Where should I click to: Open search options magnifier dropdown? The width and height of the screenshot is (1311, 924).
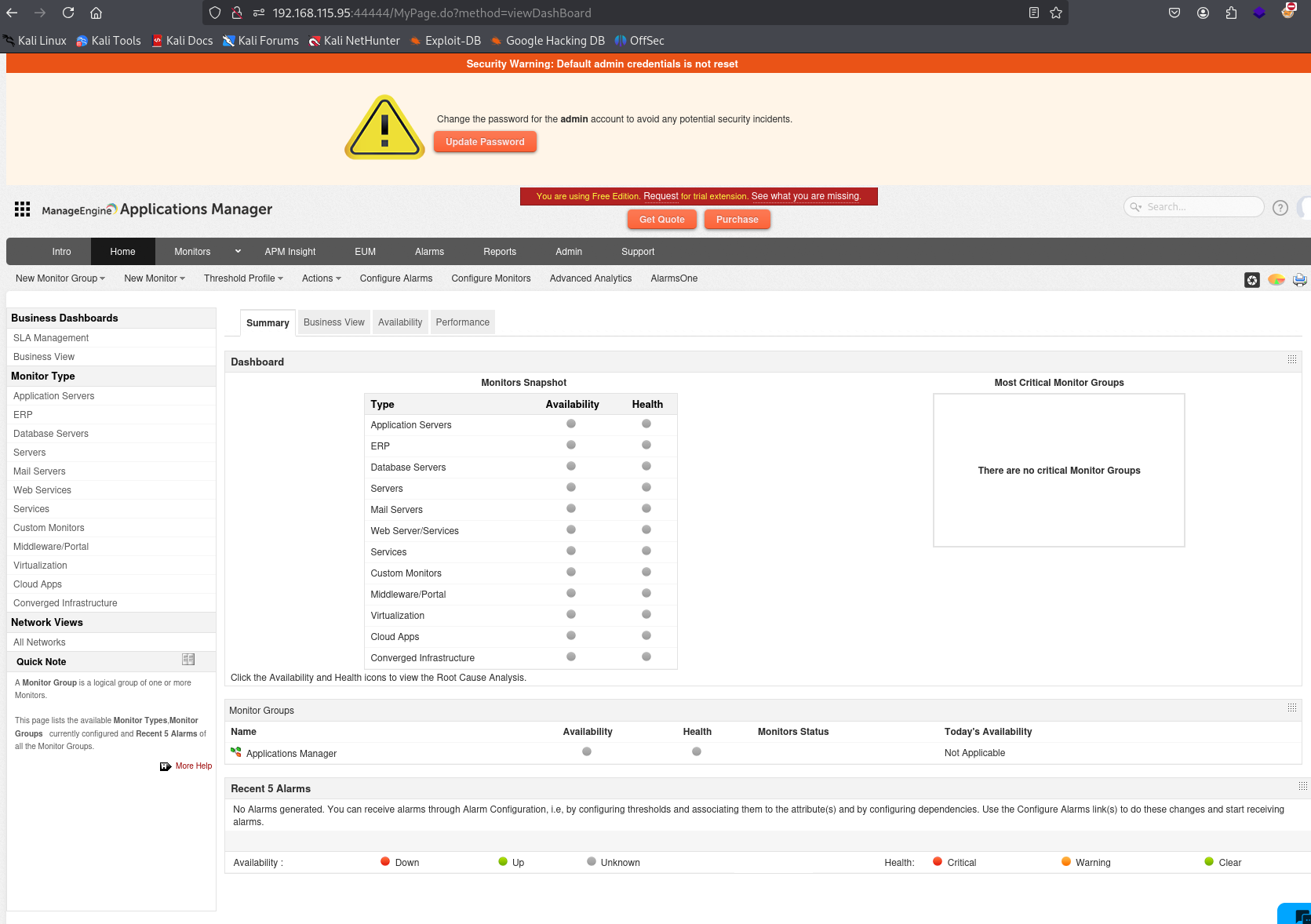pos(1135,207)
